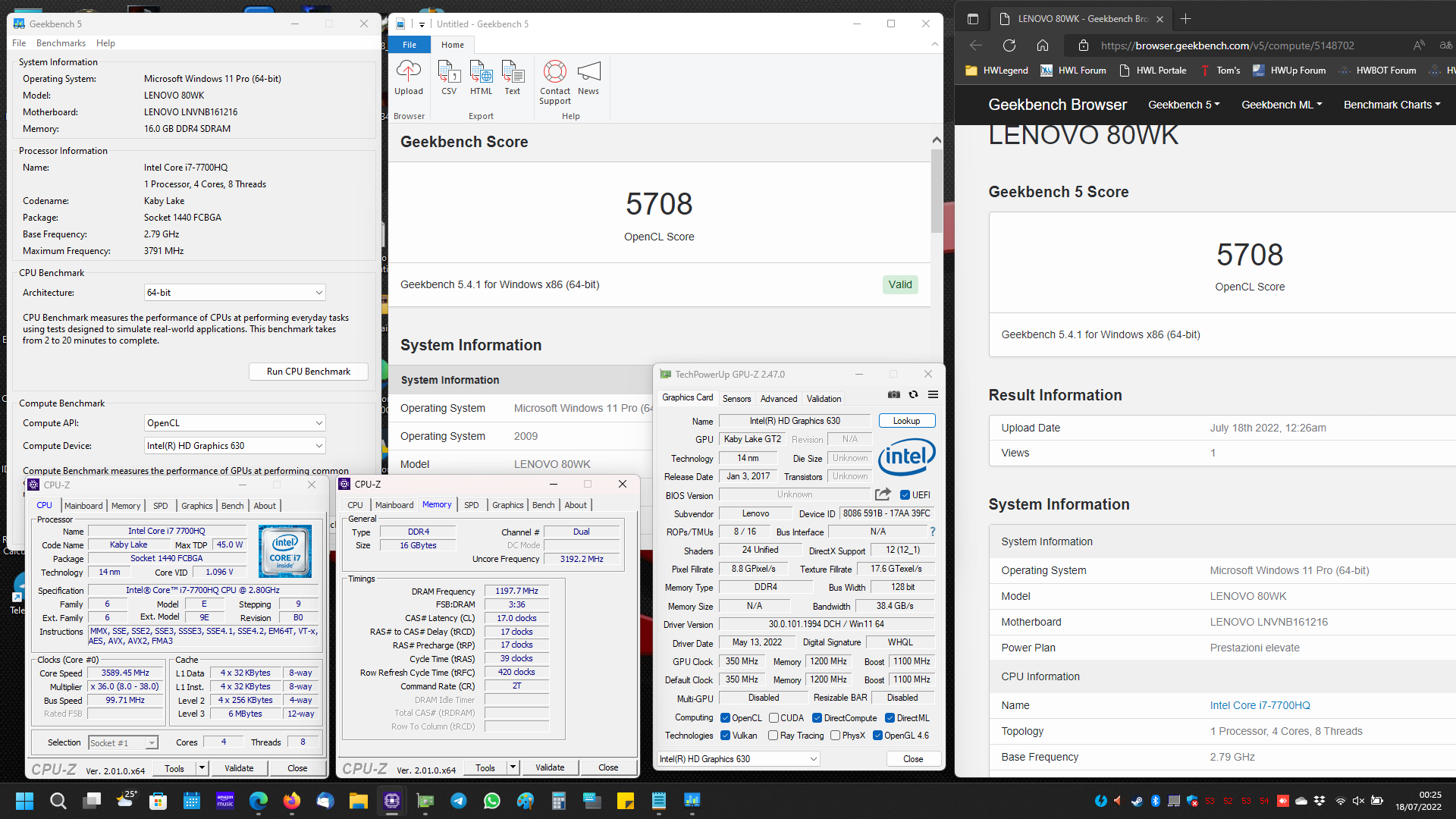The width and height of the screenshot is (1456, 819).
Task: Open Microsoft Store from taskbar
Action: point(158,801)
